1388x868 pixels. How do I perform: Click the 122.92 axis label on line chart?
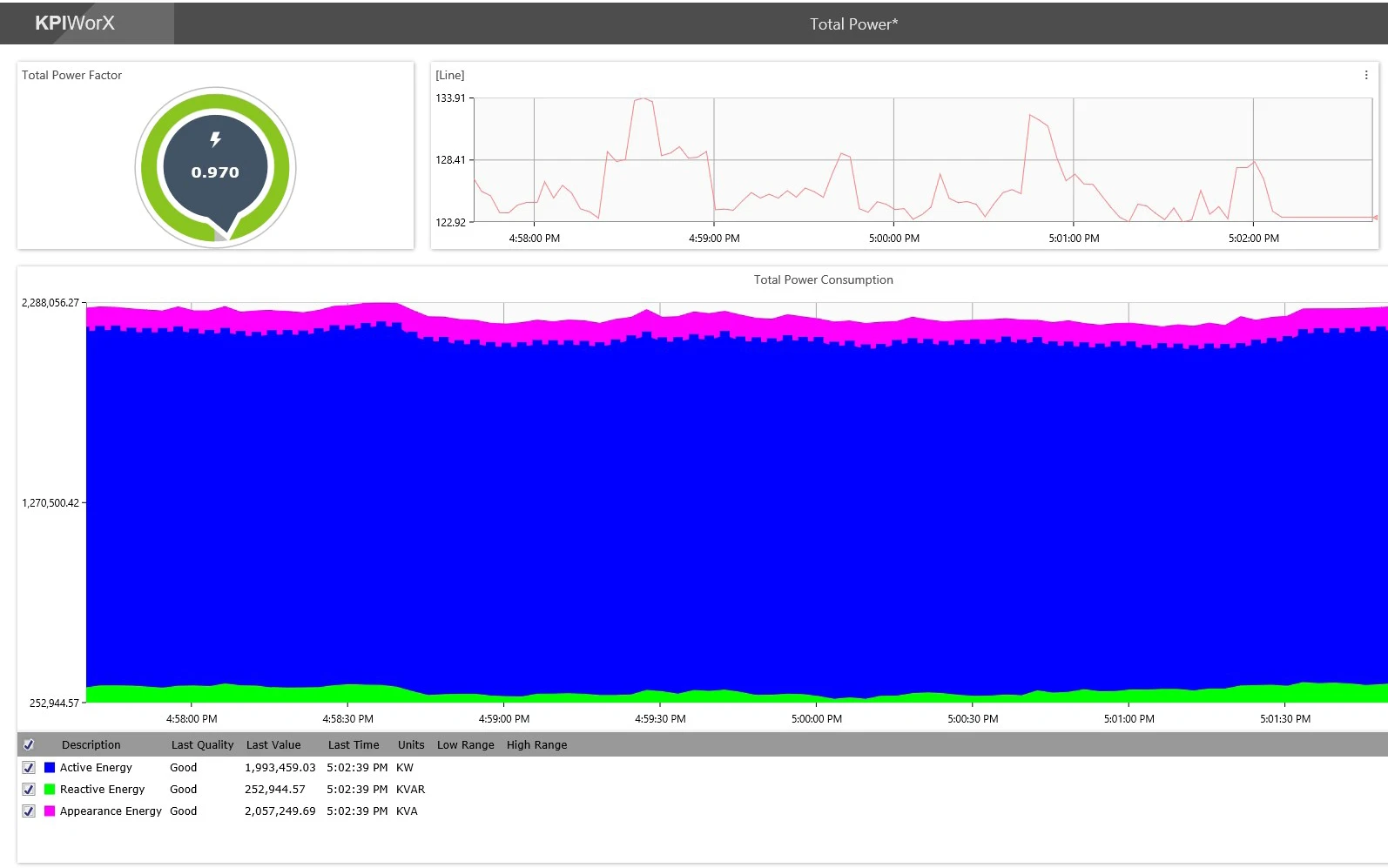point(450,223)
